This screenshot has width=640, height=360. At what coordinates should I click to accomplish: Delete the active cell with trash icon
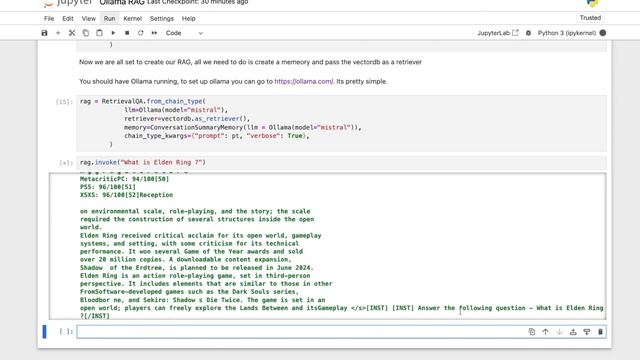600,332
